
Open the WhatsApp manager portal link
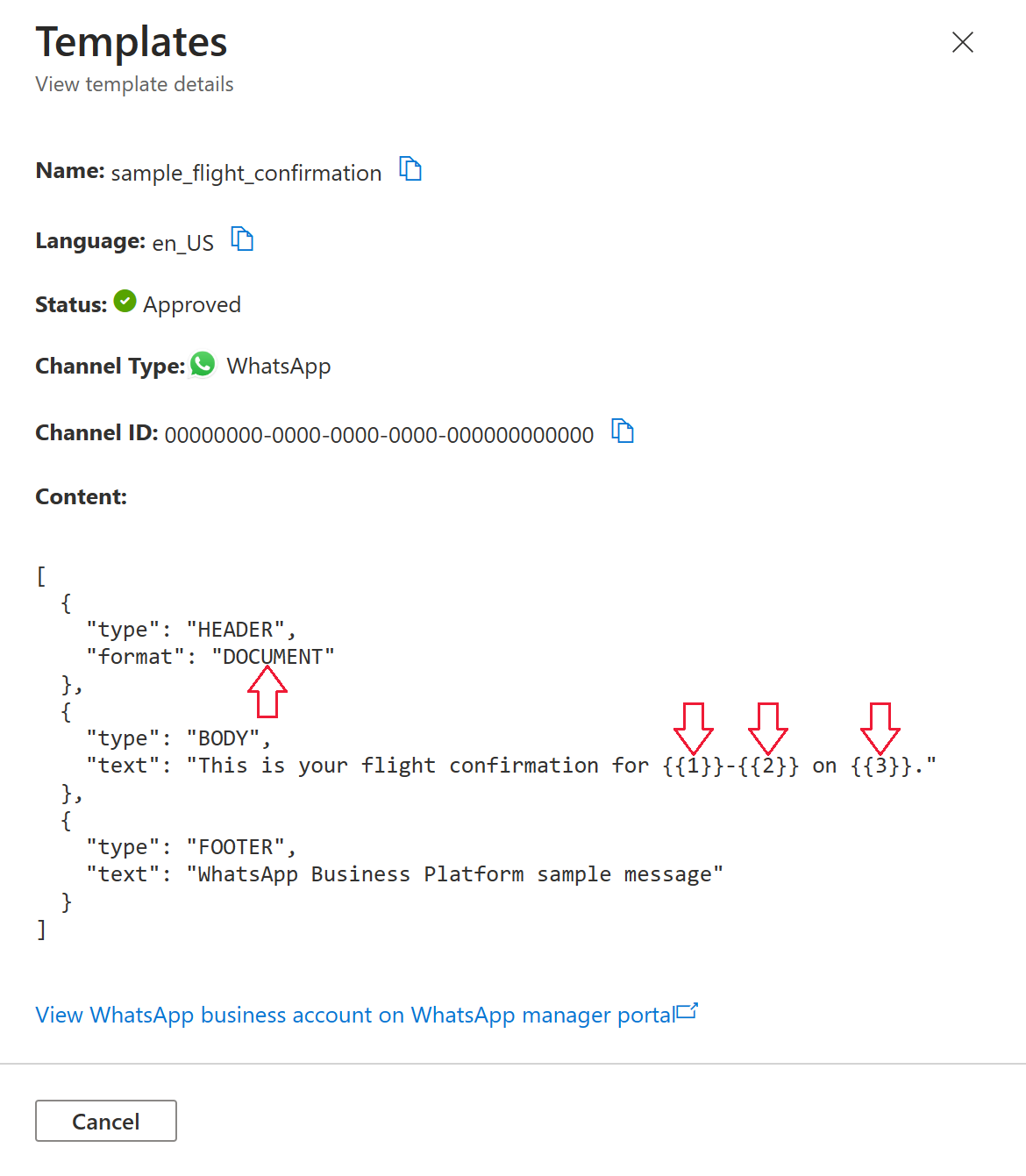355,1015
